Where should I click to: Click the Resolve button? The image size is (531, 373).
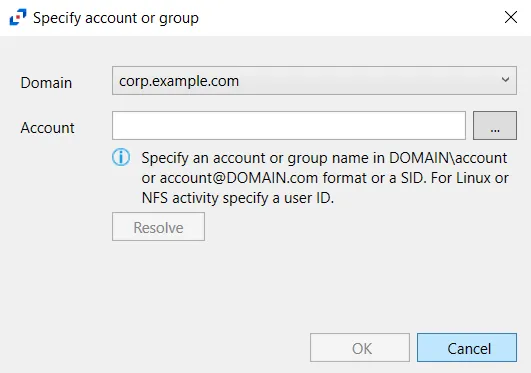(x=158, y=227)
